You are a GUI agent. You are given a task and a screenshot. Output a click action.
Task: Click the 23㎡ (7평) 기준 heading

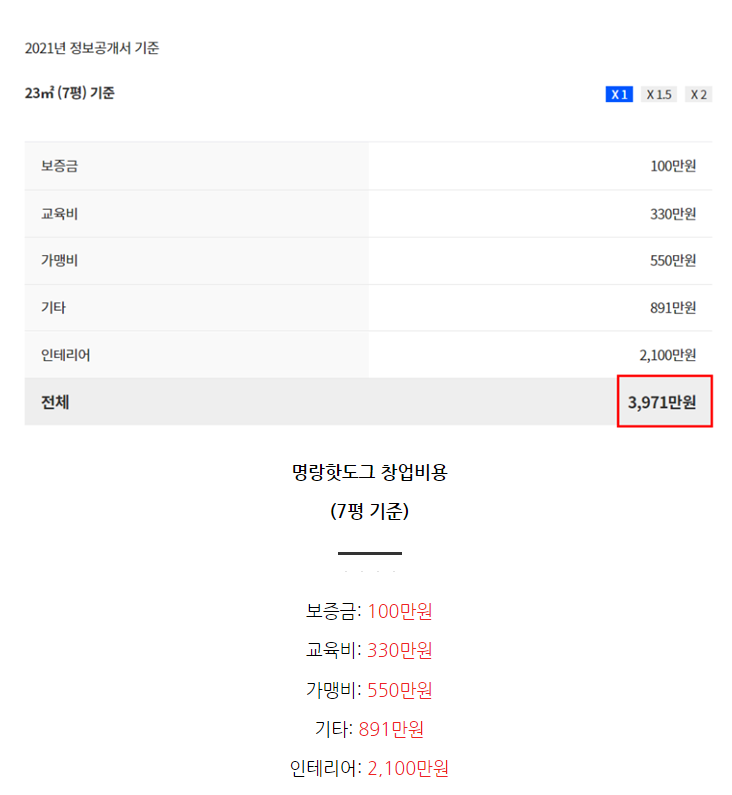coord(70,93)
